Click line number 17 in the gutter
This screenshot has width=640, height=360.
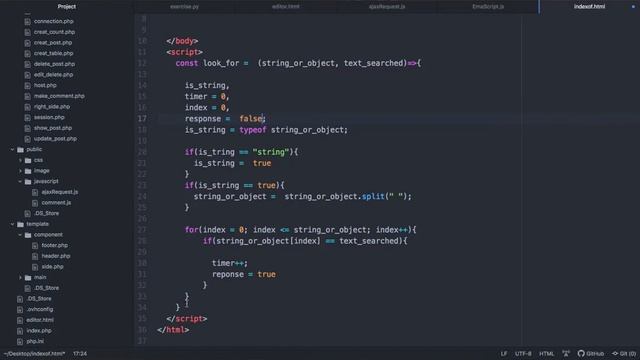(x=142, y=119)
